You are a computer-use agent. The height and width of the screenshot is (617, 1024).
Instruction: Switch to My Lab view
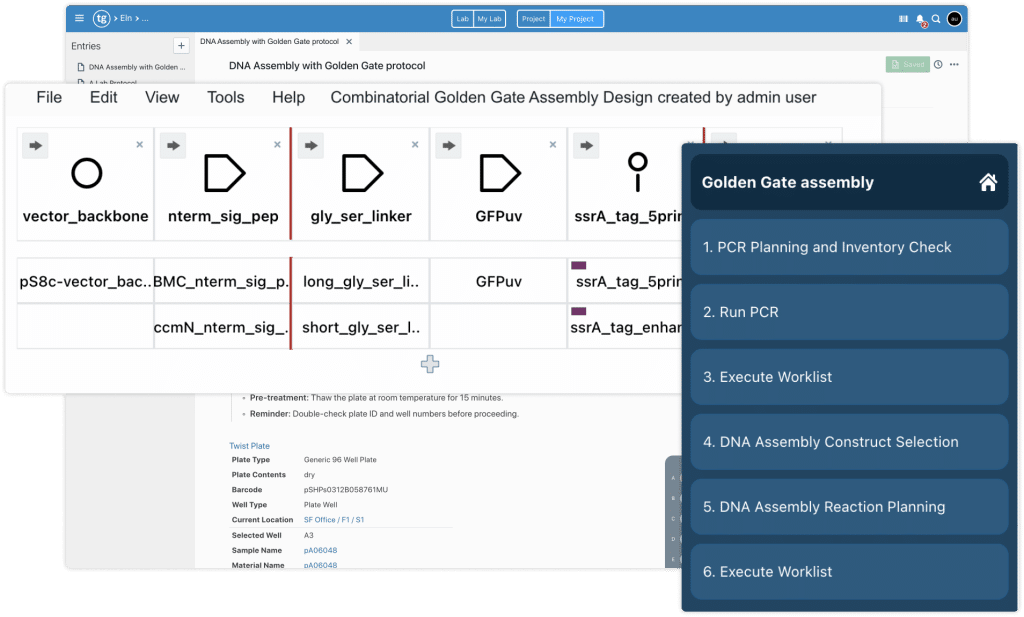490,18
